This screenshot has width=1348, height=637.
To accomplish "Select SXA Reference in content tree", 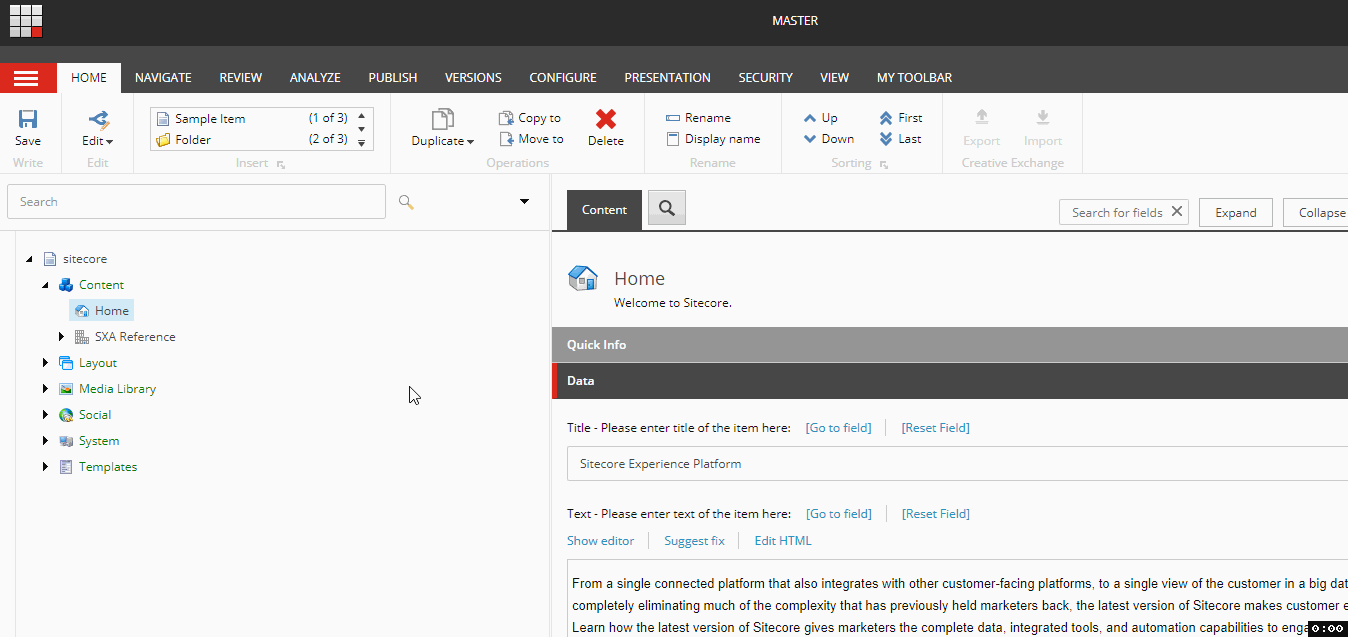I will (x=135, y=337).
